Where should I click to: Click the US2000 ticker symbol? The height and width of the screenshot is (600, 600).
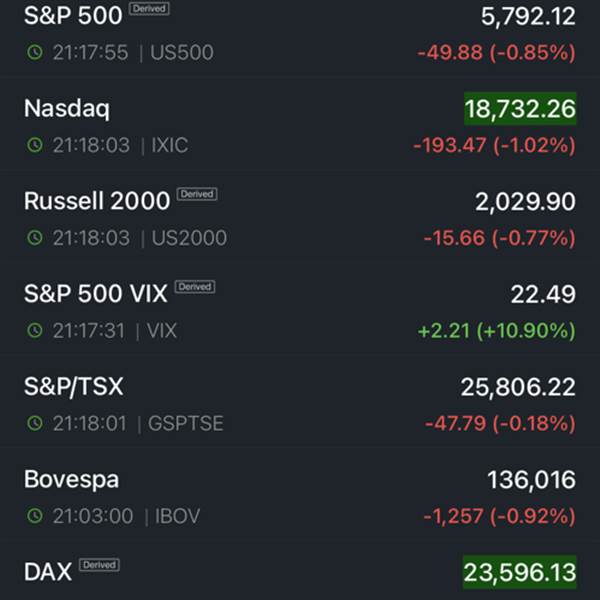coord(189,238)
